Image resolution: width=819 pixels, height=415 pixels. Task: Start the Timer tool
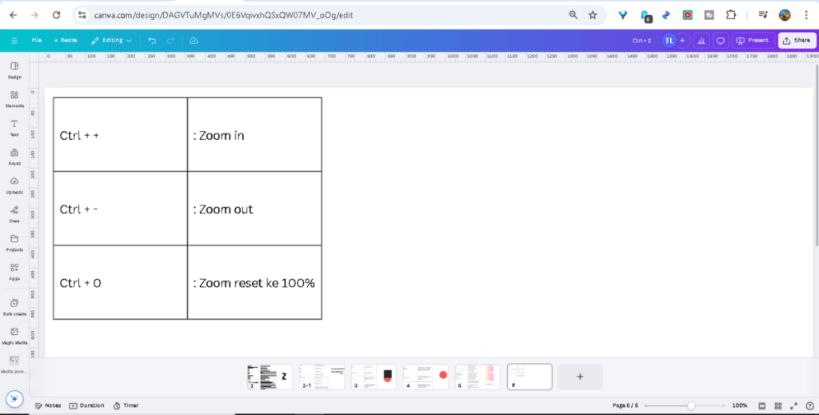126,406
